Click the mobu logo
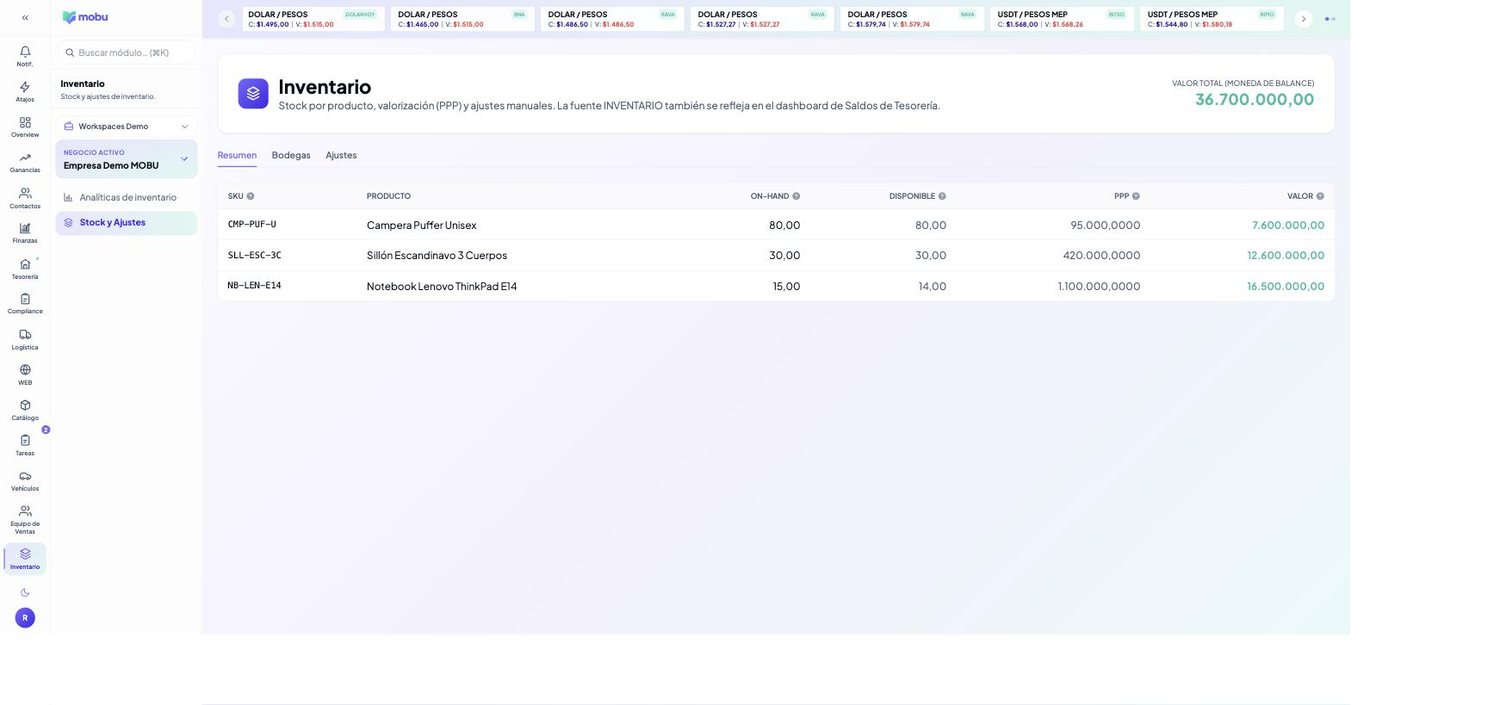This screenshot has width=1500, height=705. [x=85, y=17]
